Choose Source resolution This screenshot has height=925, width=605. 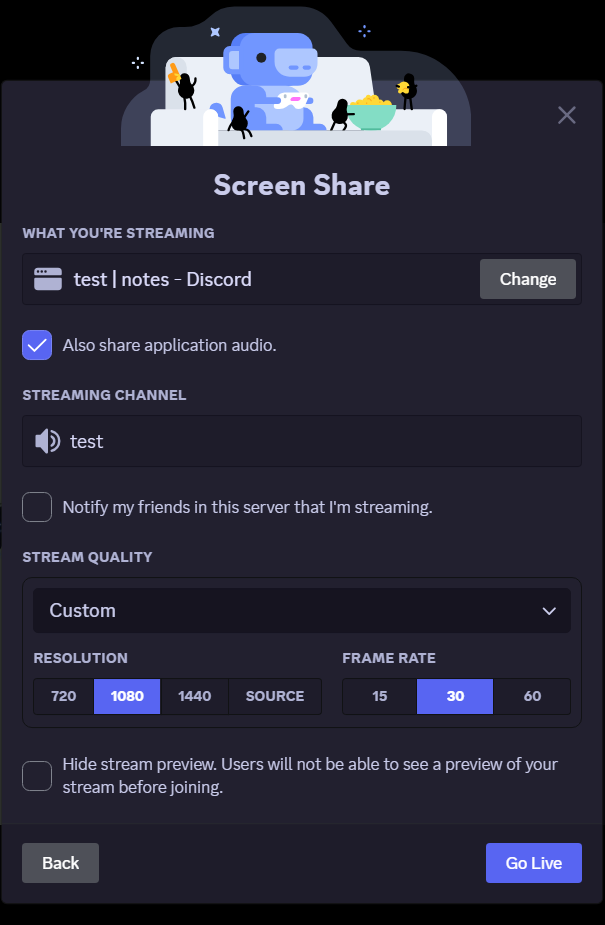point(275,696)
